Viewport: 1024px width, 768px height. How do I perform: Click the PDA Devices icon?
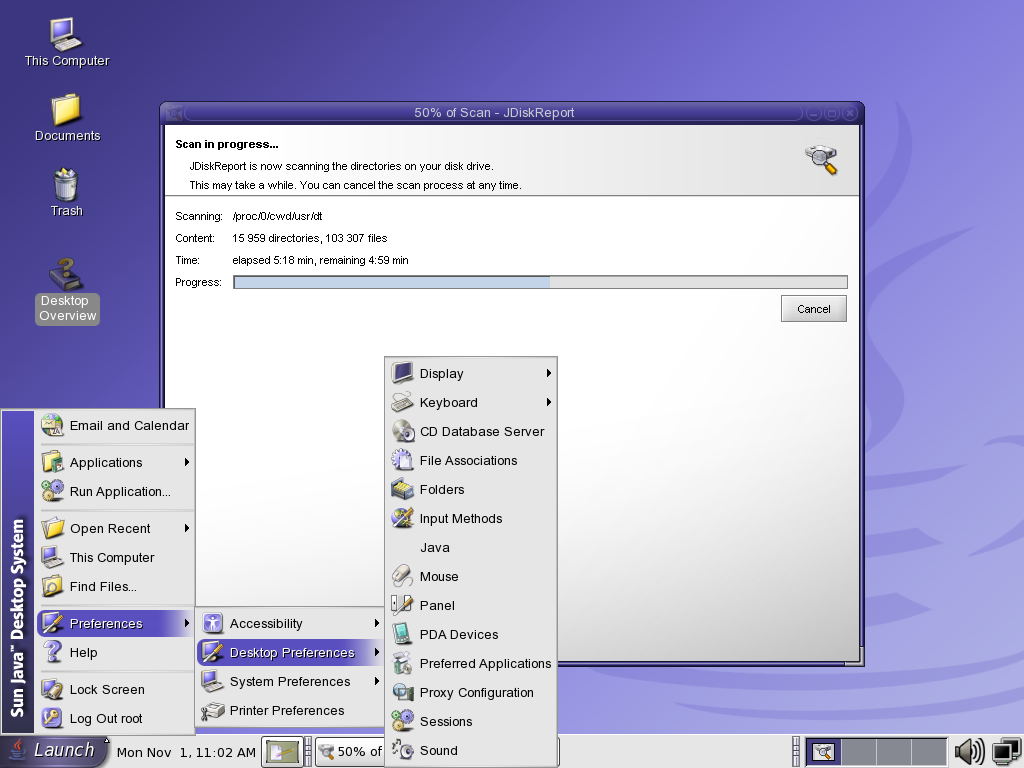click(402, 634)
